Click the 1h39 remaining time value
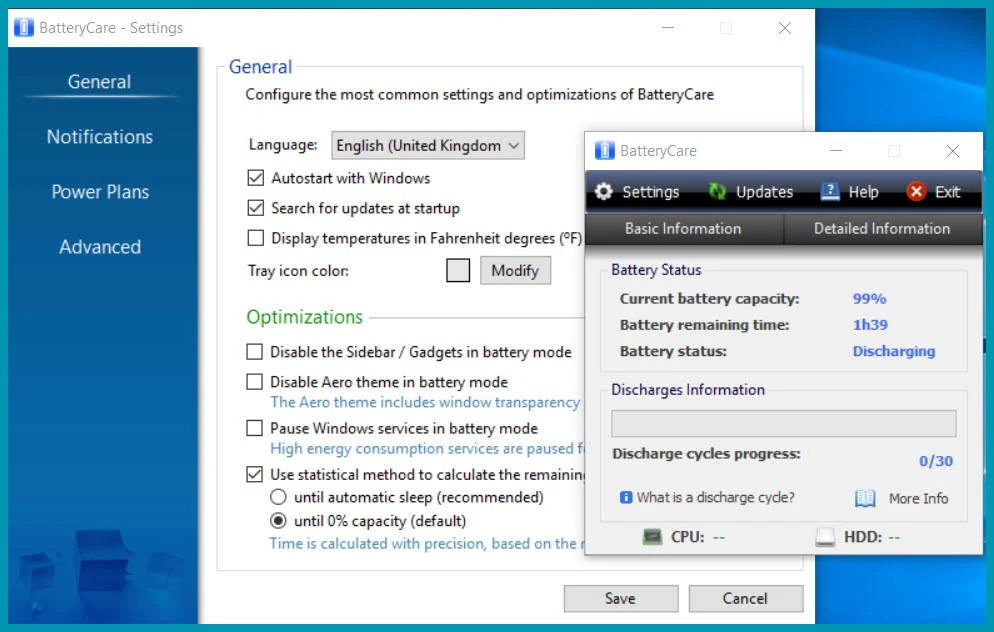Viewport: 994px width, 632px height. click(870, 325)
